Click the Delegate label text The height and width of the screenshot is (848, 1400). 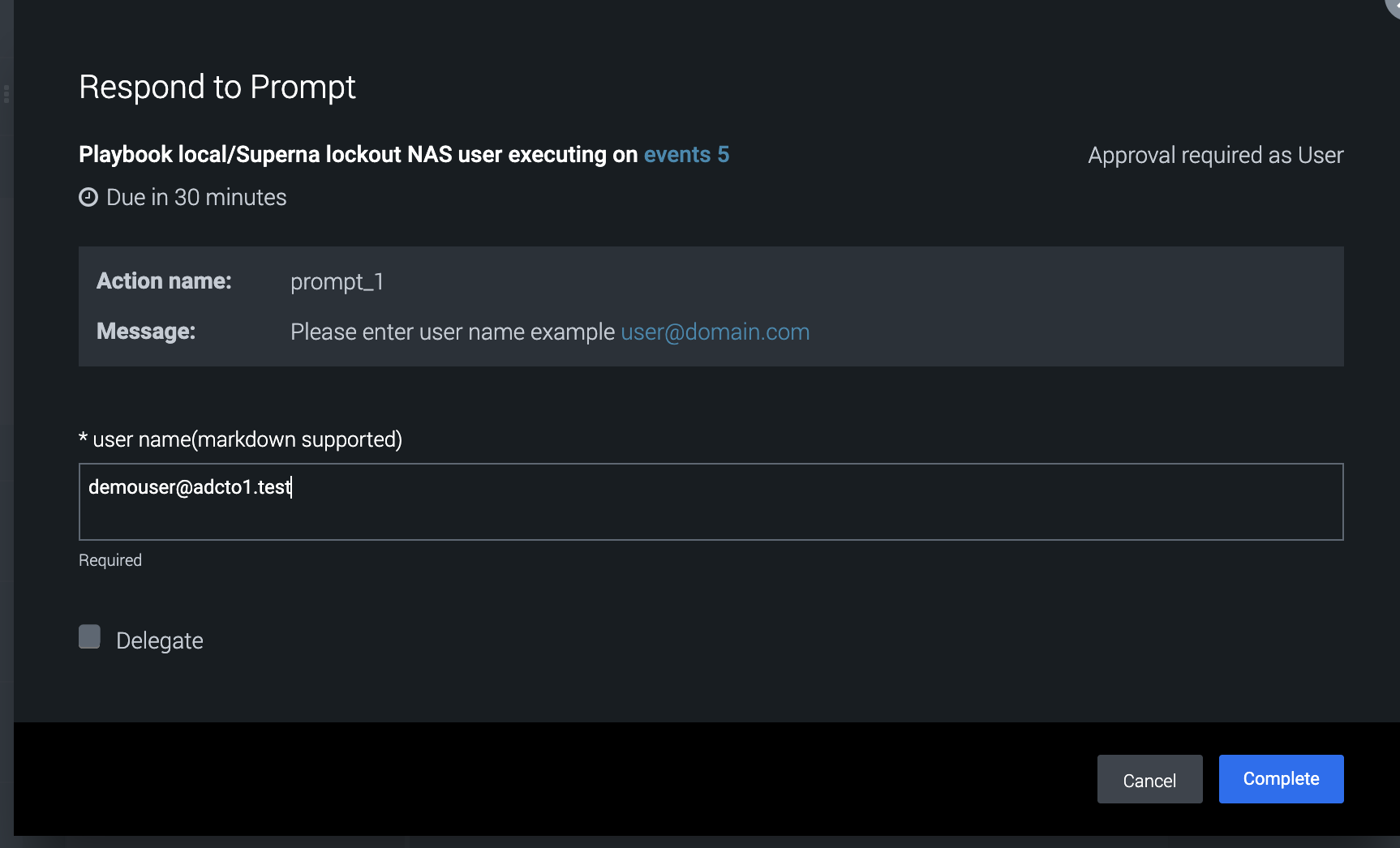click(160, 640)
